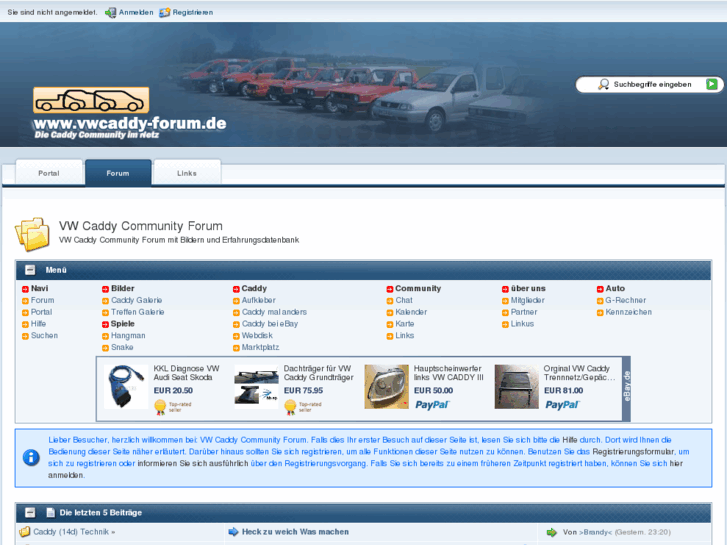Screen dimensions: 727x545
Task: Open the Webdisk link
Action: (x=257, y=335)
